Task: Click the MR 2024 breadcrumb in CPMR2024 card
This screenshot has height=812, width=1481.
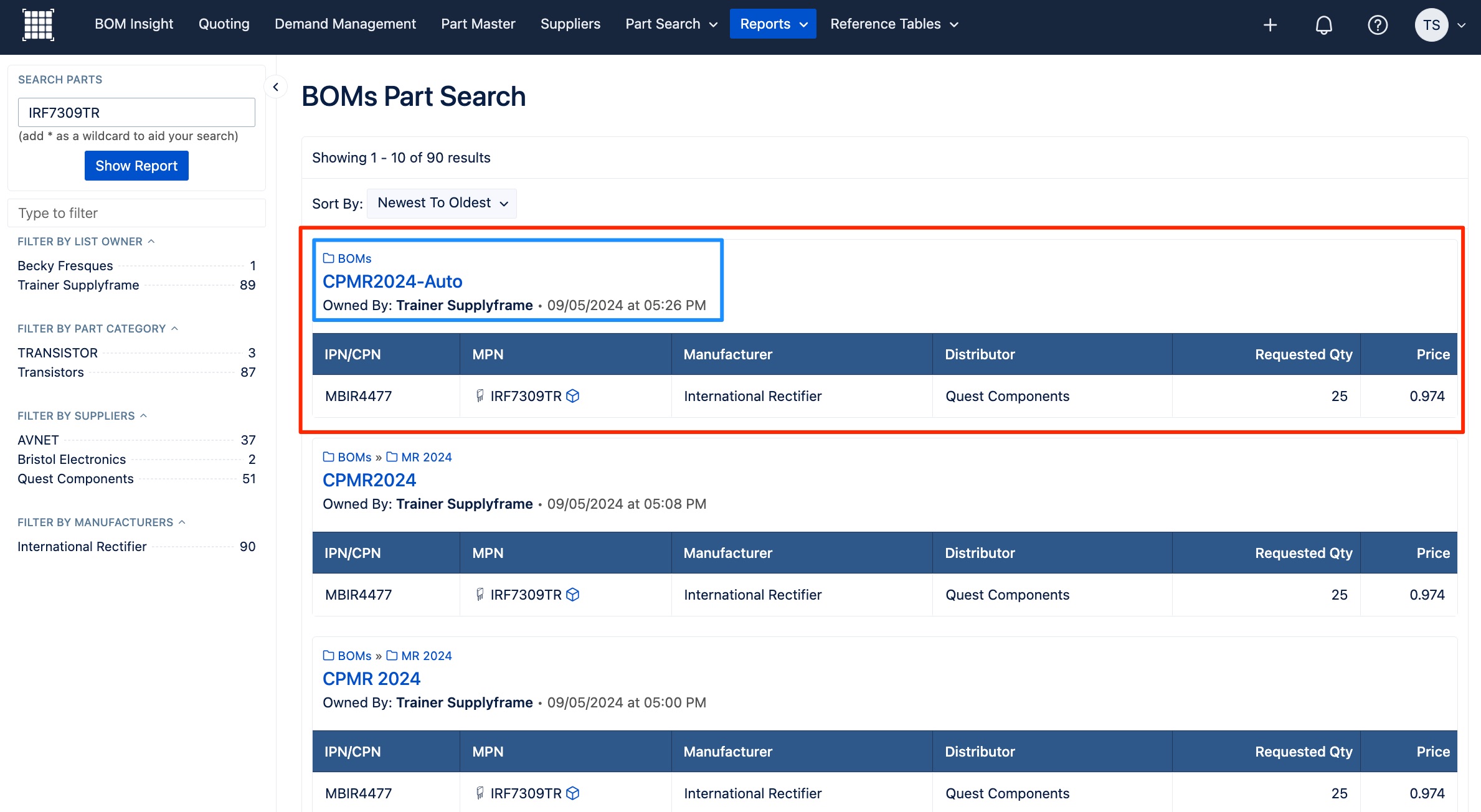Action: pyautogui.click(x=427, y=457)
